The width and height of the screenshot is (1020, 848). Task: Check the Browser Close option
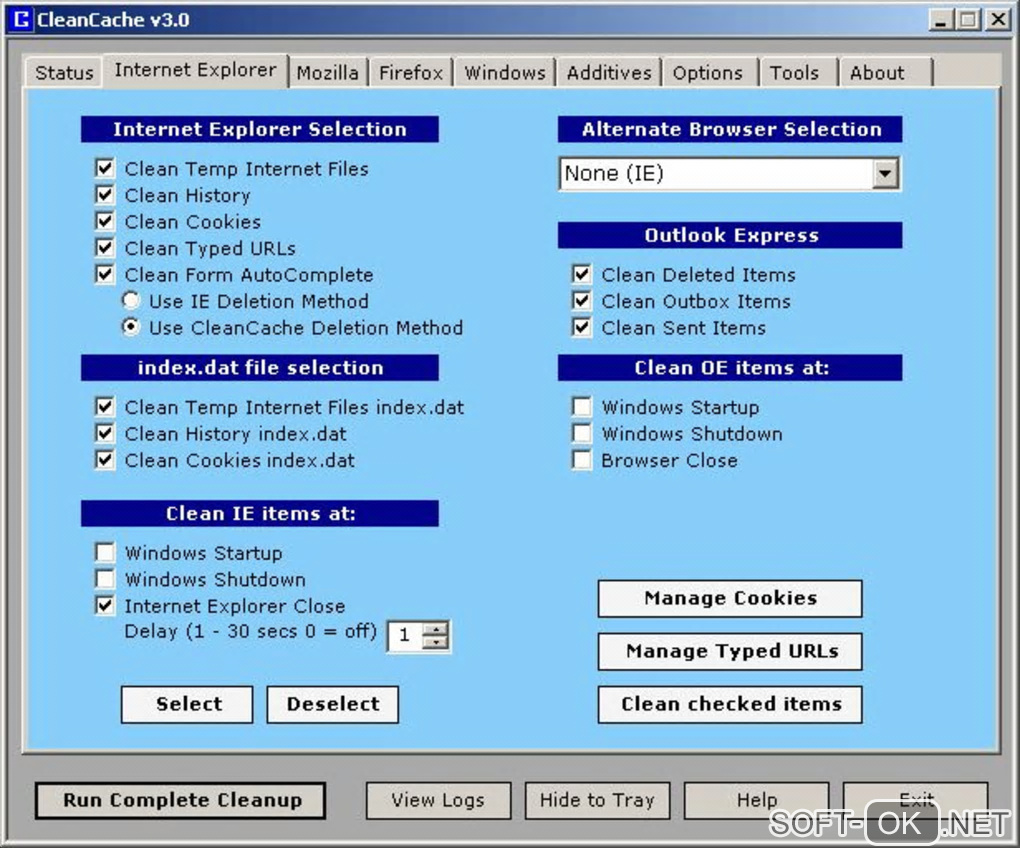[x=582, y=460]
